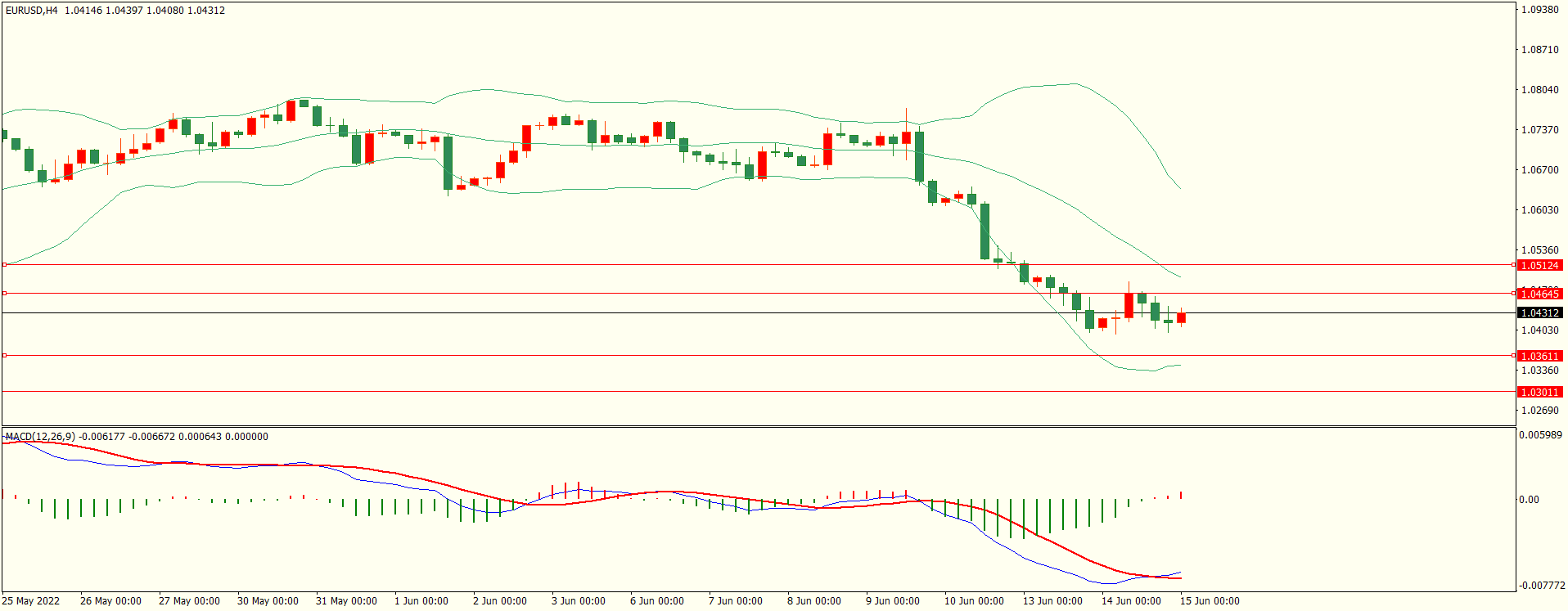Click the 25 May 2022 date label
Viewport: 1568px width, 611px height.
click(31, 601)
